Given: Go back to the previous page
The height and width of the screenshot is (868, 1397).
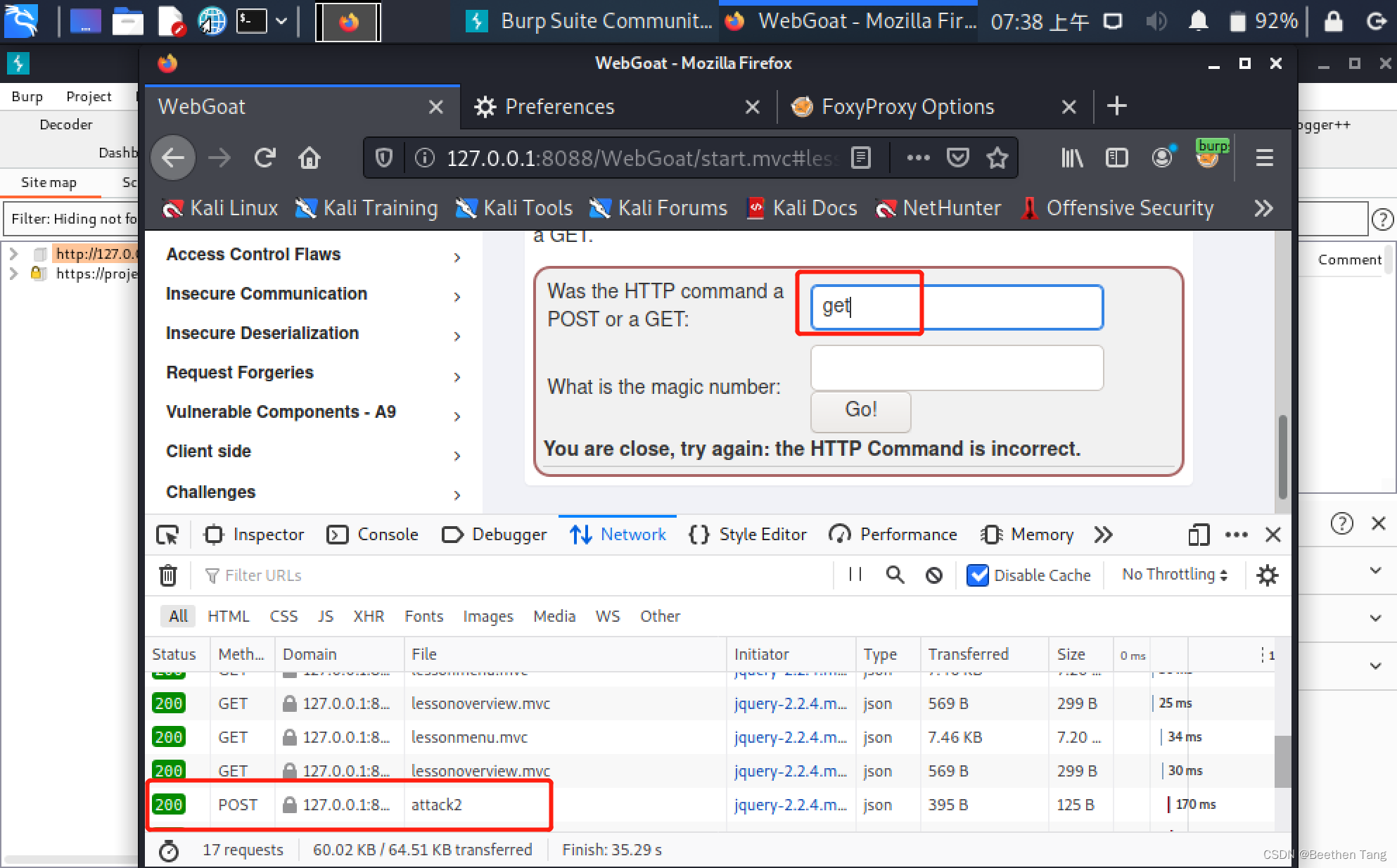Looking at the screenshot, I should pyautogui.click(x=173, y=158).
